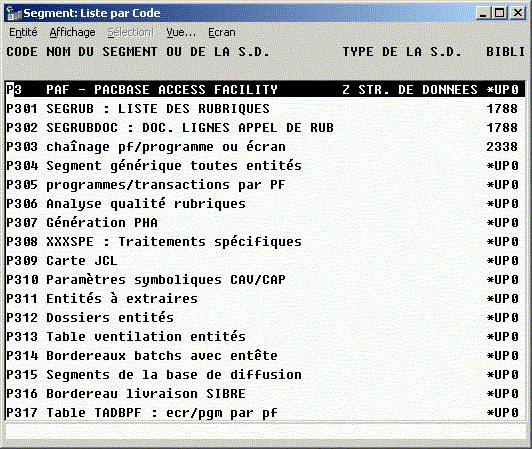This screenshot has height=449, width=532.
Task: Select the P3 PAF - PACBASE ACCESS FACILITY row
Action: coord(265,90)
